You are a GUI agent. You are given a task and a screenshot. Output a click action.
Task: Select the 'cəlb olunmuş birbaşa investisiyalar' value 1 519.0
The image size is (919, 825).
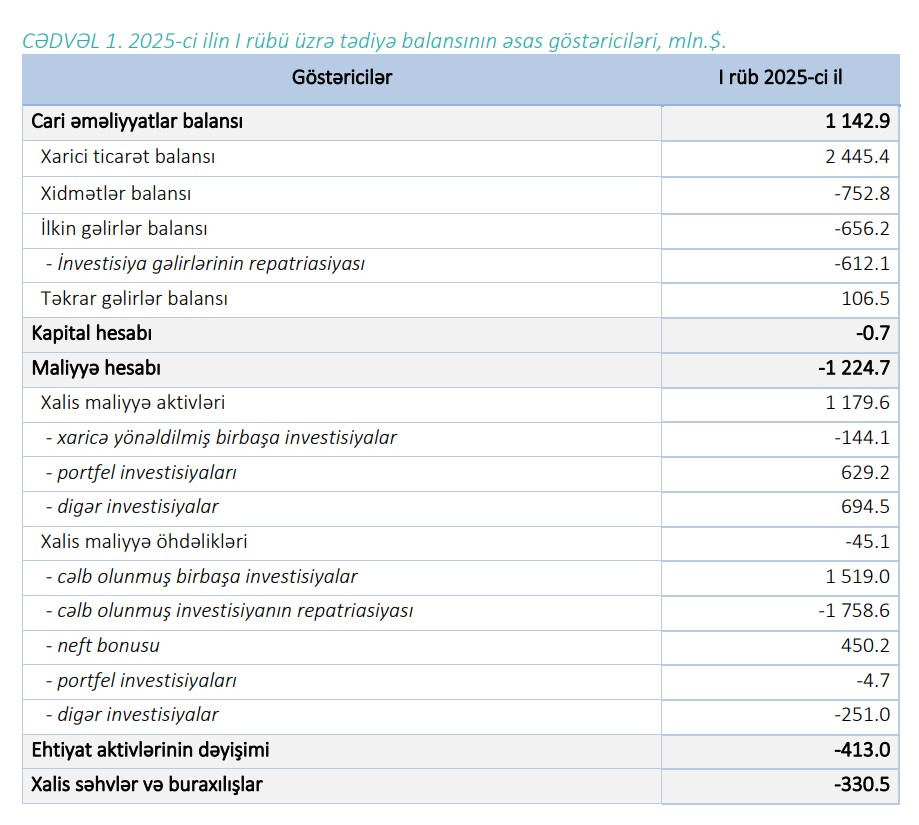point(857,576)
